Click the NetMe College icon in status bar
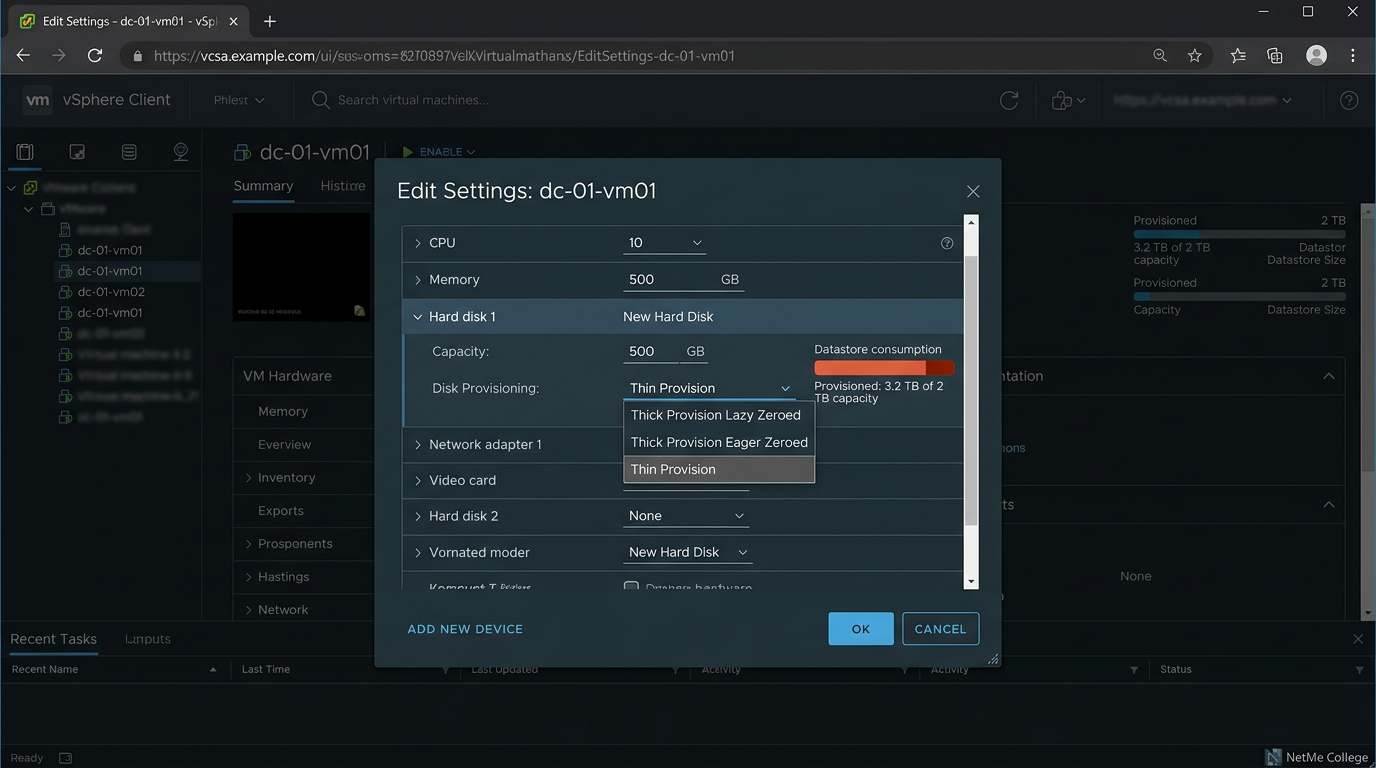 1273,757
